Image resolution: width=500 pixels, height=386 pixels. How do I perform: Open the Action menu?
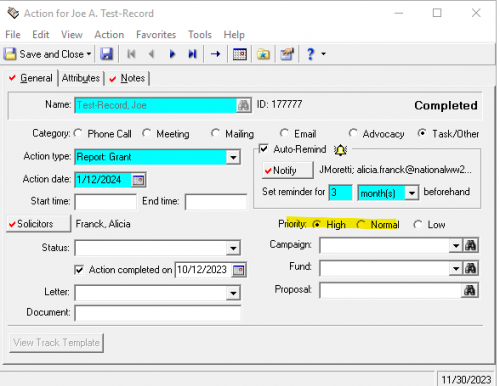(x=109, y=34)
